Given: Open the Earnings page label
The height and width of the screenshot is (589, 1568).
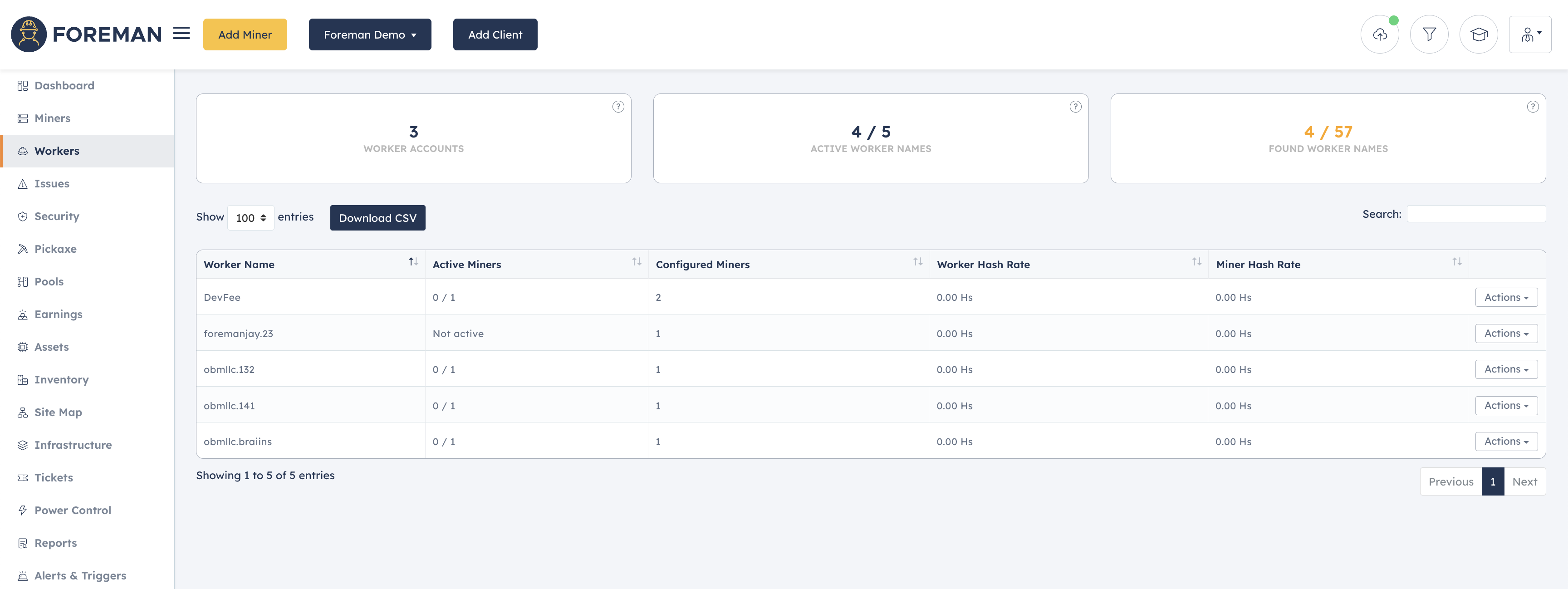Looking at the screenshot, I should [x=59, y=315].
